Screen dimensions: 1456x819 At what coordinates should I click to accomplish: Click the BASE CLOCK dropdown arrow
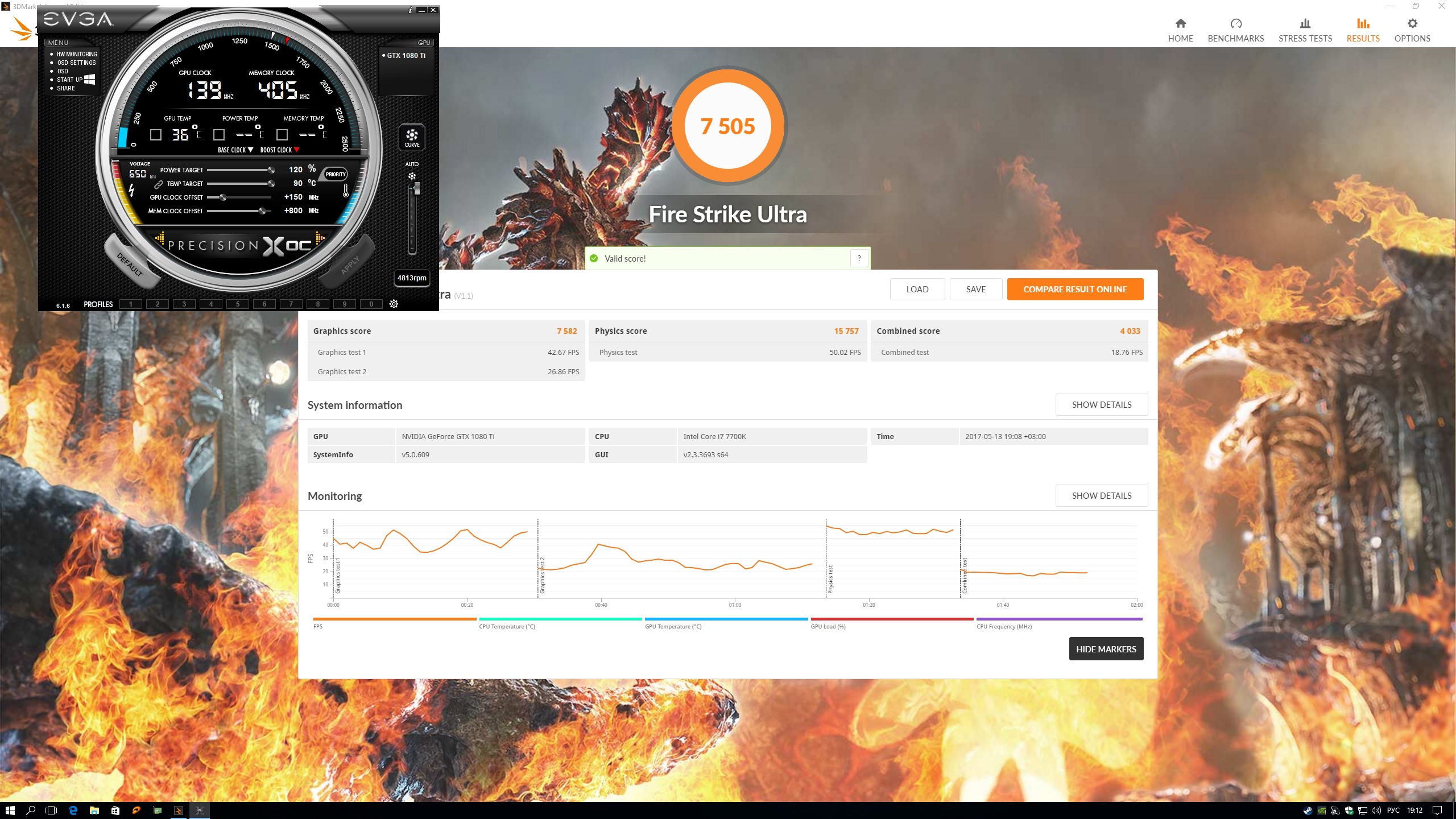[x=251, y=150]
